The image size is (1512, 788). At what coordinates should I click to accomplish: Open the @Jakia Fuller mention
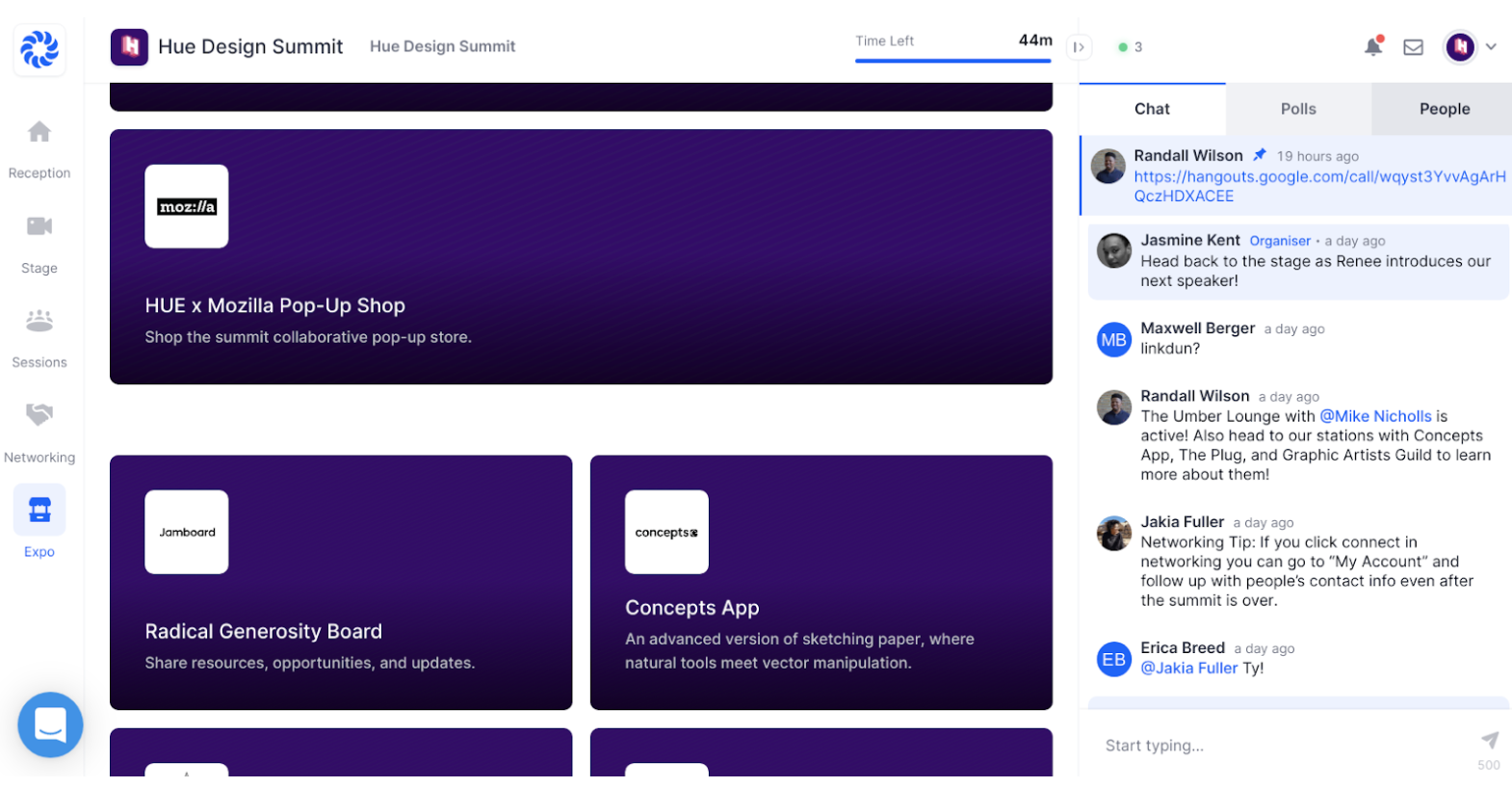(1189, 668)
